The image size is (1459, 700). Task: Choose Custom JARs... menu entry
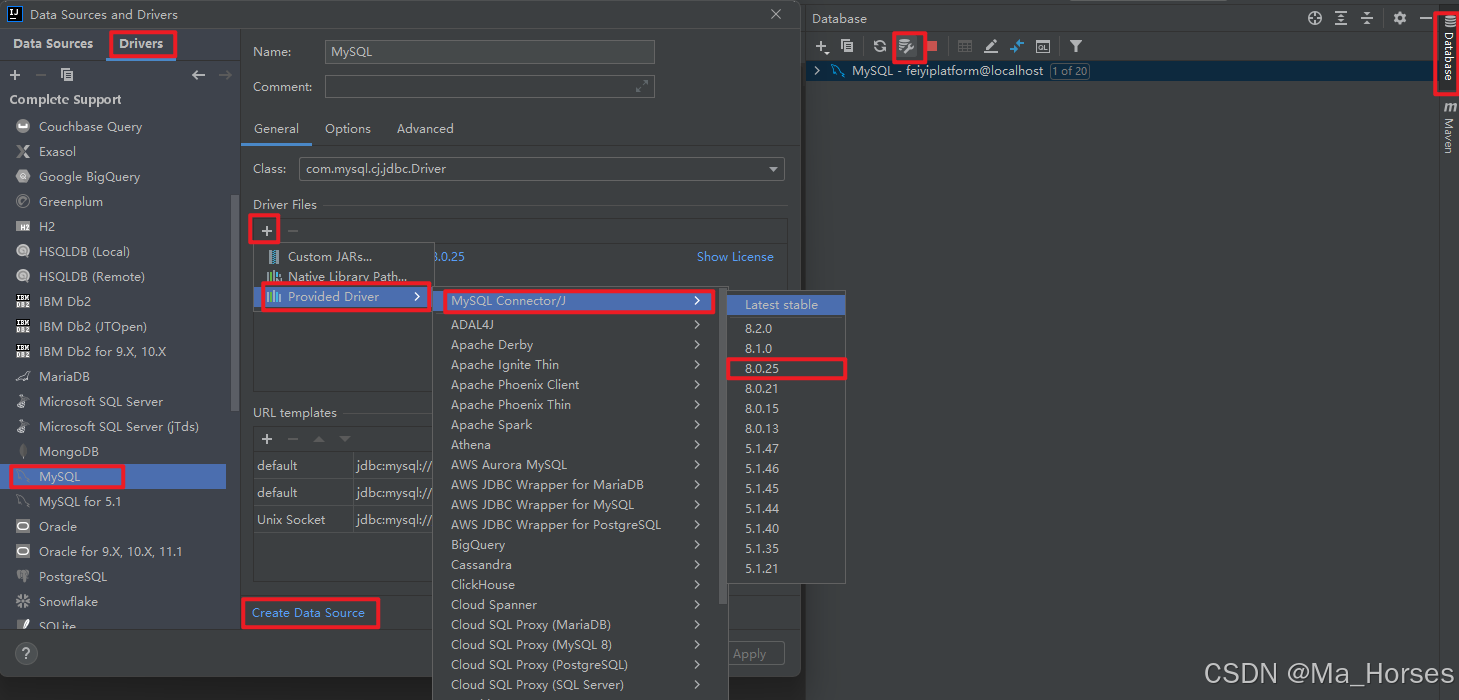344,256
